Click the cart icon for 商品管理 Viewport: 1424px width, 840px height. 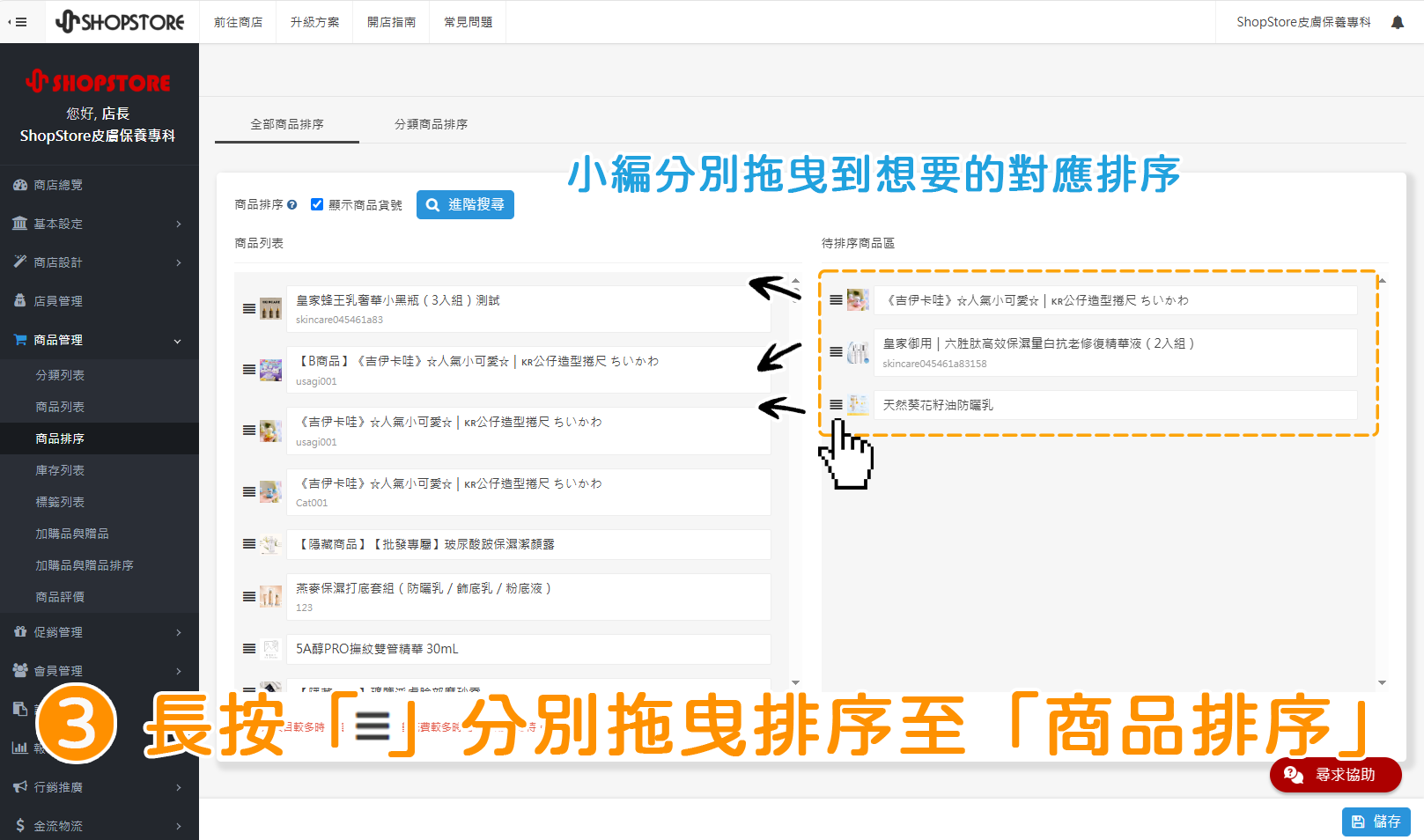19,339
